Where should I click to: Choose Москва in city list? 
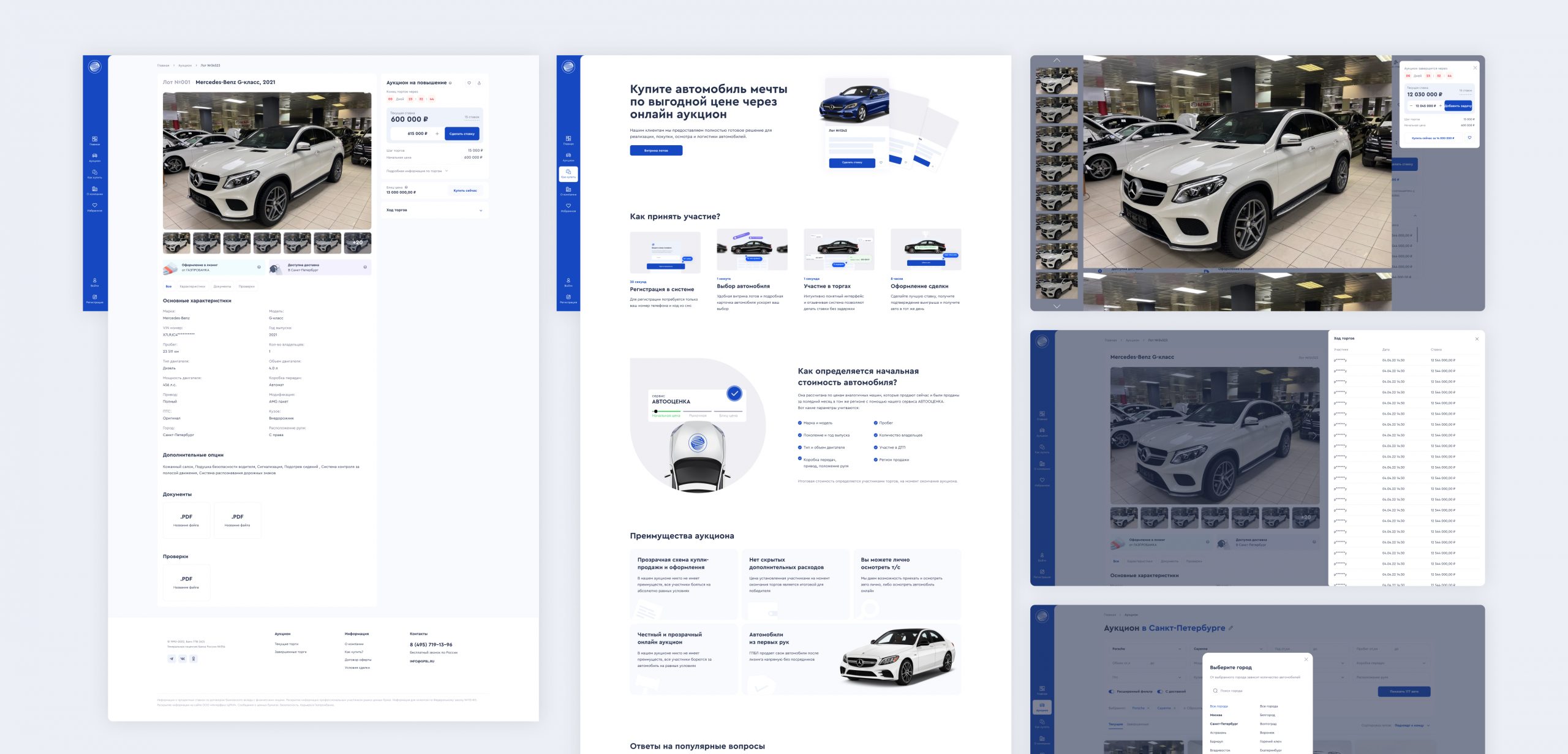click(x=1216, y=715)
